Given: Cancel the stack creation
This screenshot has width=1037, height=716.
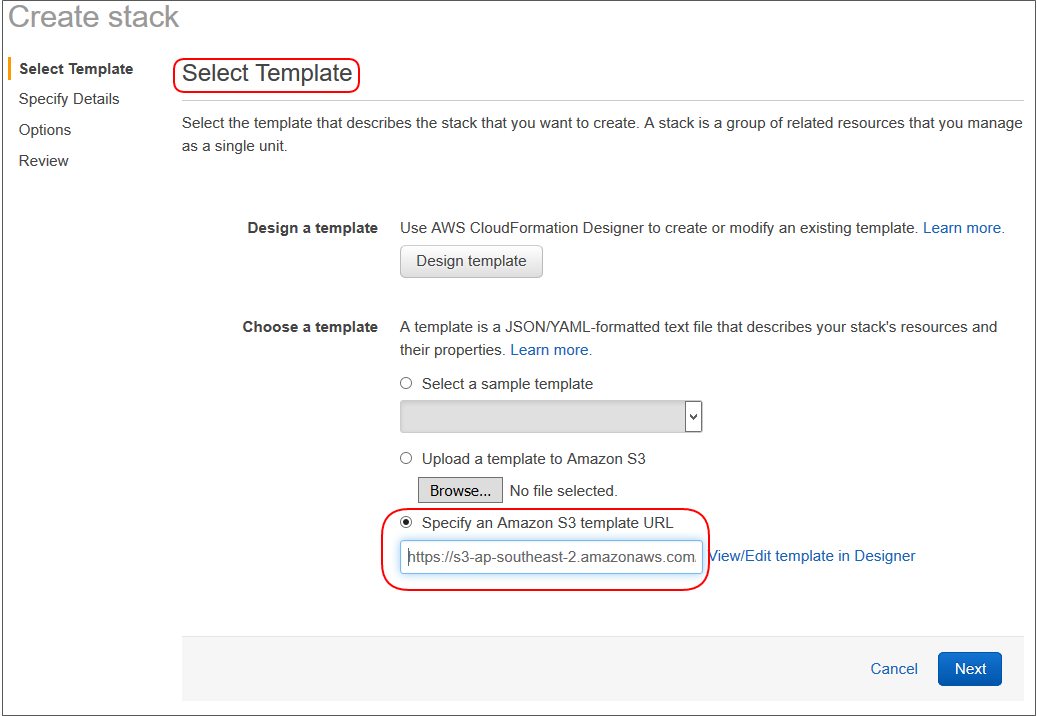Looking at the screenshot, I should click(894, 669).
